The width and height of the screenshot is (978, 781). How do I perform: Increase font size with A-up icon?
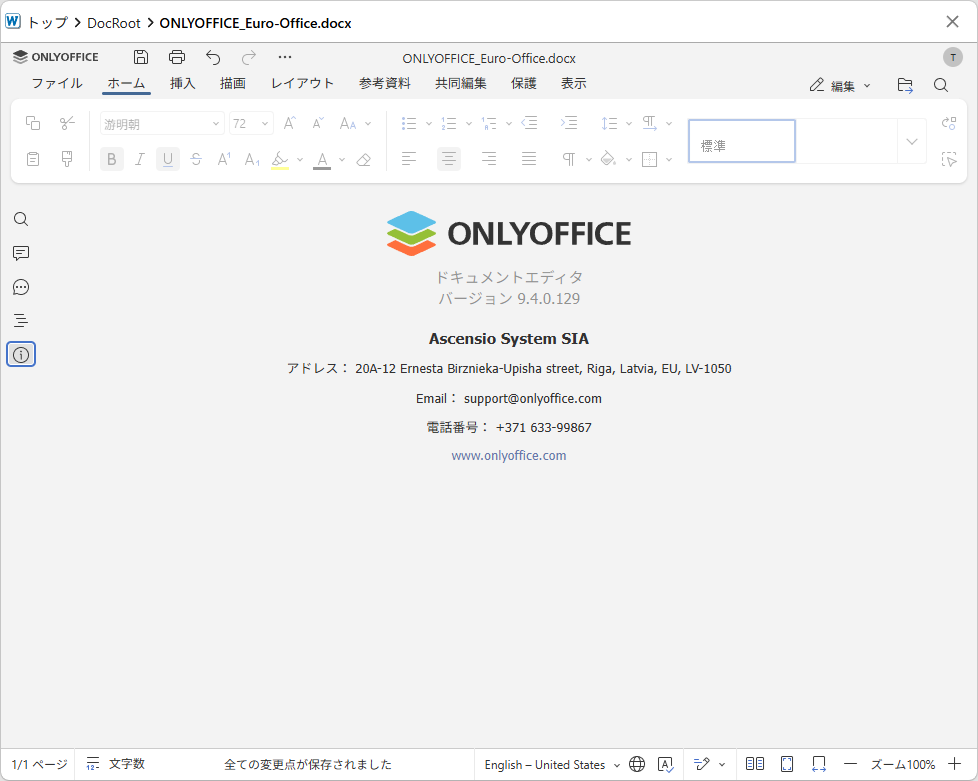click(289, 123)
